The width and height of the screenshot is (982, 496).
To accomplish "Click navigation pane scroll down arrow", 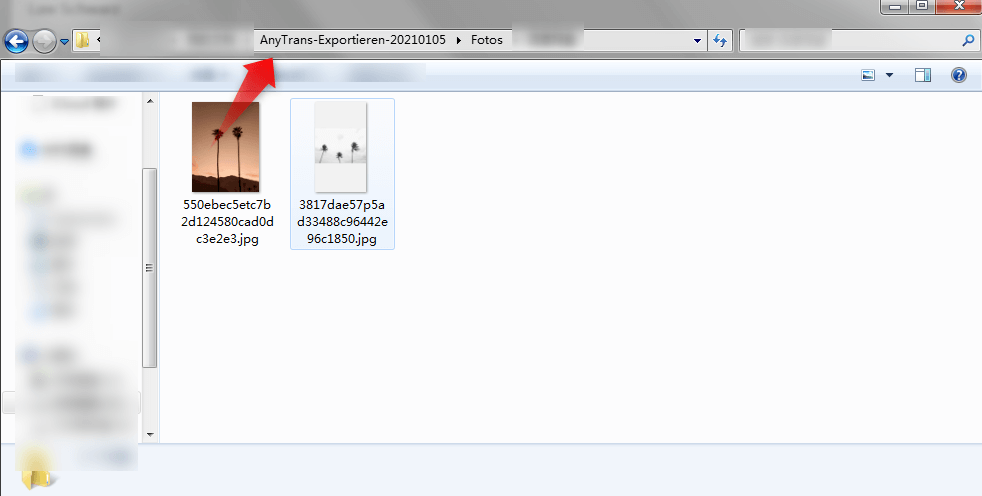I will tap(150, 434).
